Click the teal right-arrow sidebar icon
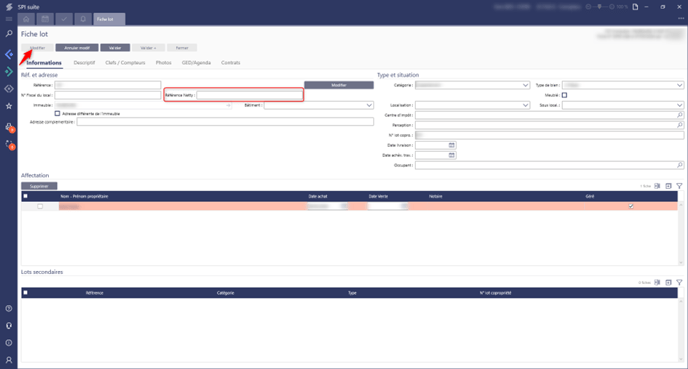 [9, 72]
